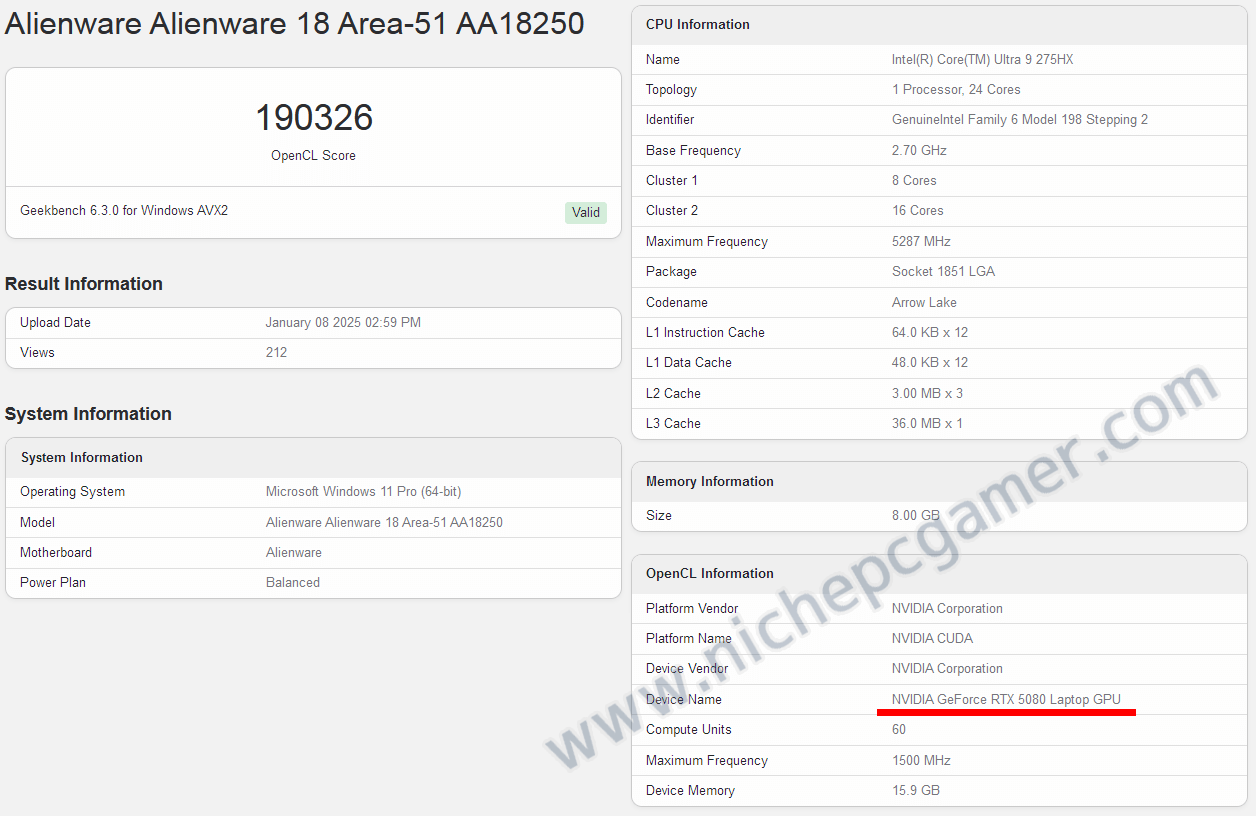1256x816 pixels.
Task: Click the OpenCL Information panel header
Action: (939, 574)
